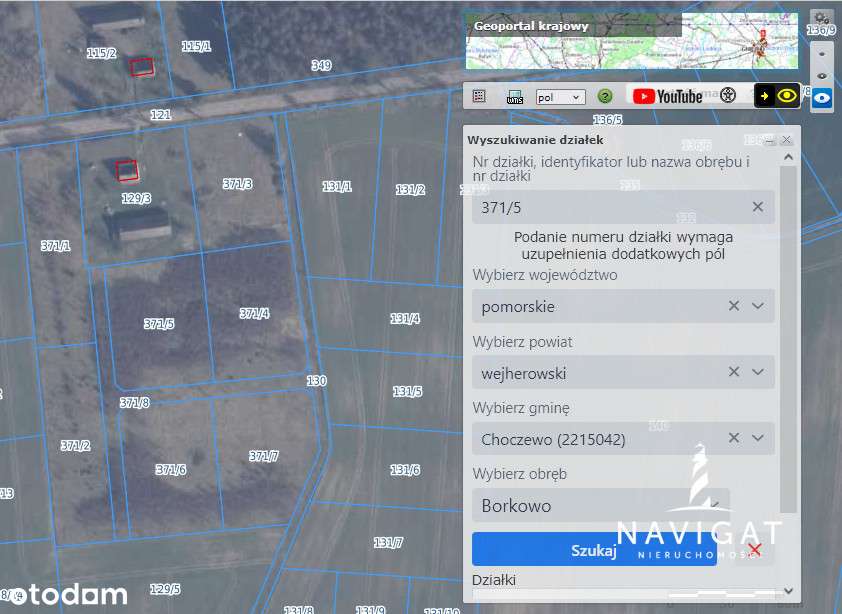Open the WMS services icon
This screenshot has height=614, width=842.
(x=514, y=97)
